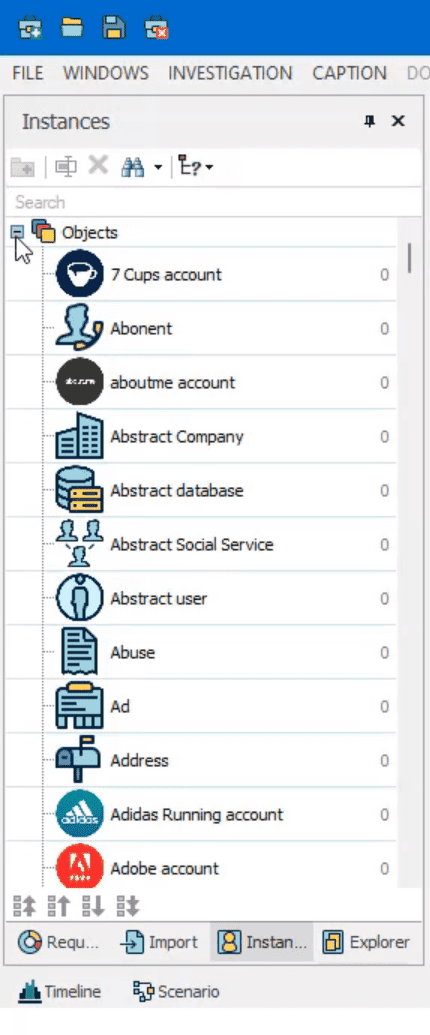Switch to the Import tab
The width and height of the screenshot is (430, 1035).
[x=159, y=942]
